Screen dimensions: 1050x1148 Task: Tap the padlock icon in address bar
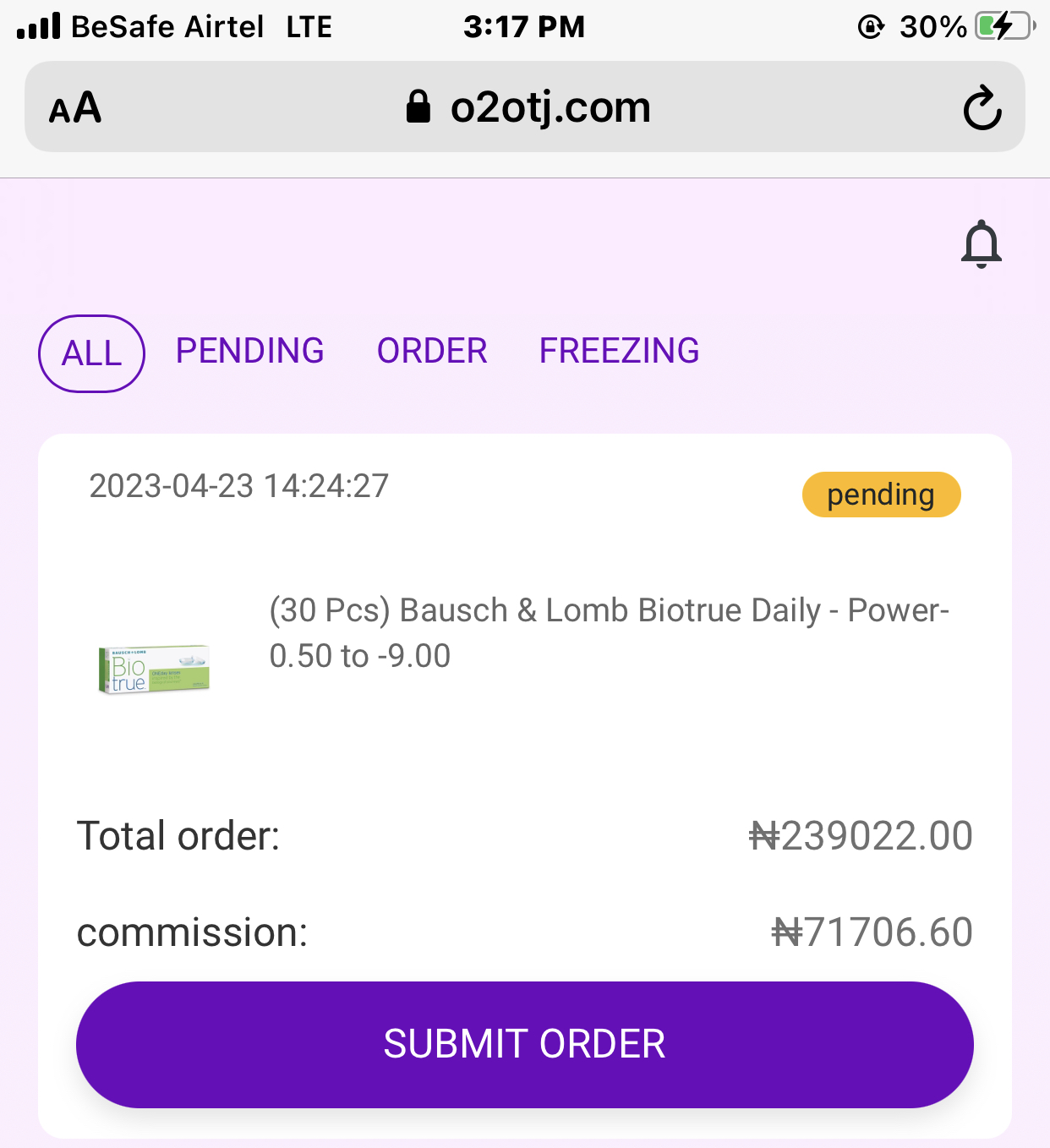[418, 107]
